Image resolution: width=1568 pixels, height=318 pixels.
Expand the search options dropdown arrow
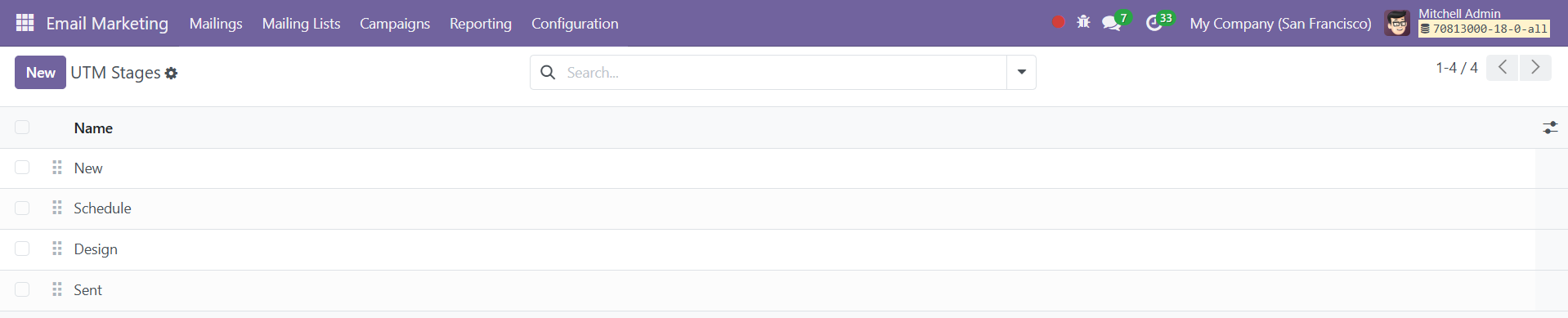coord(1021,72)
